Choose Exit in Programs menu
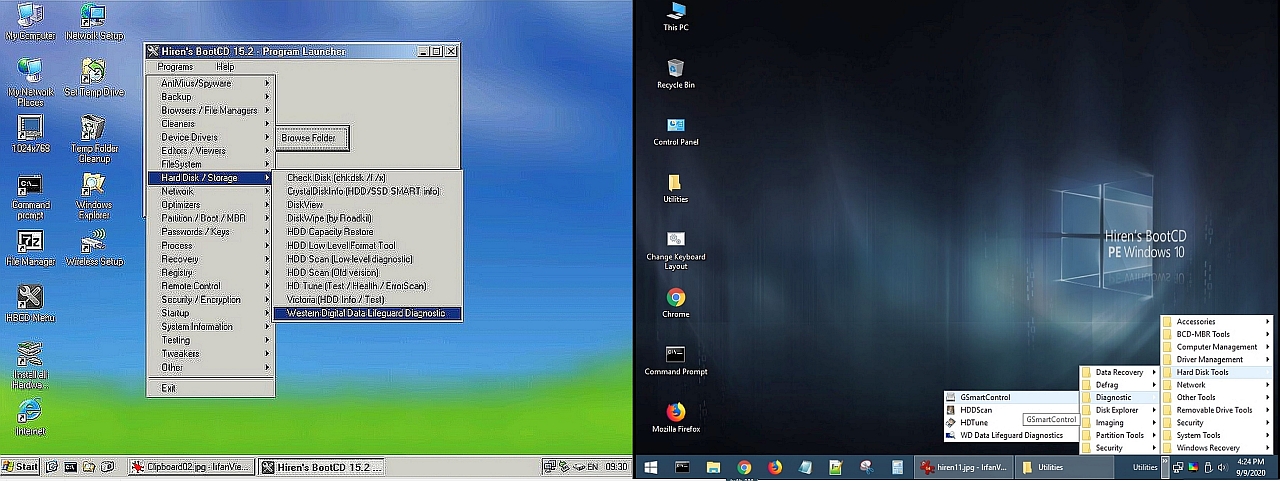This screenshot has width=1280, height=481. click(x=210, y=388)
